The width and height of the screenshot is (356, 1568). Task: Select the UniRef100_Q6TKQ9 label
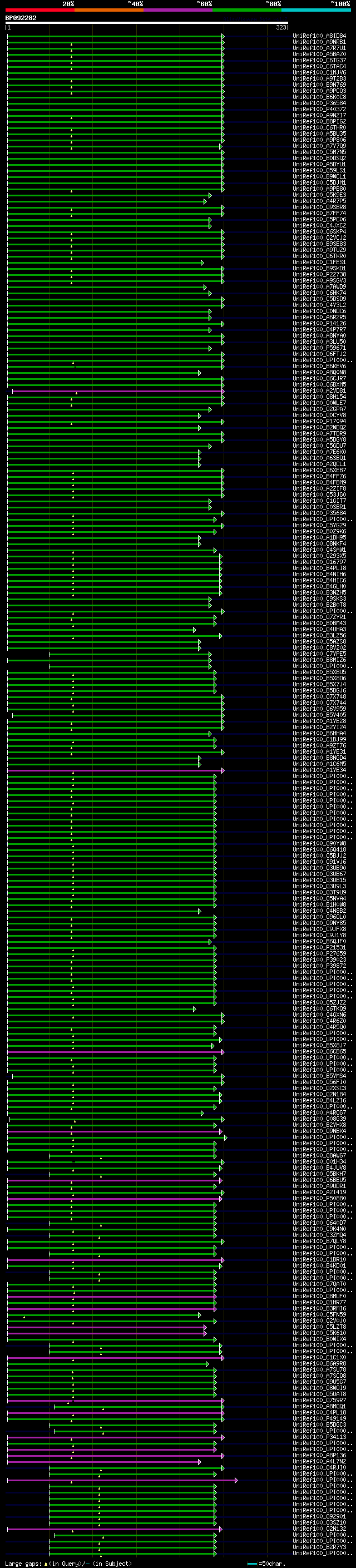319,1009
